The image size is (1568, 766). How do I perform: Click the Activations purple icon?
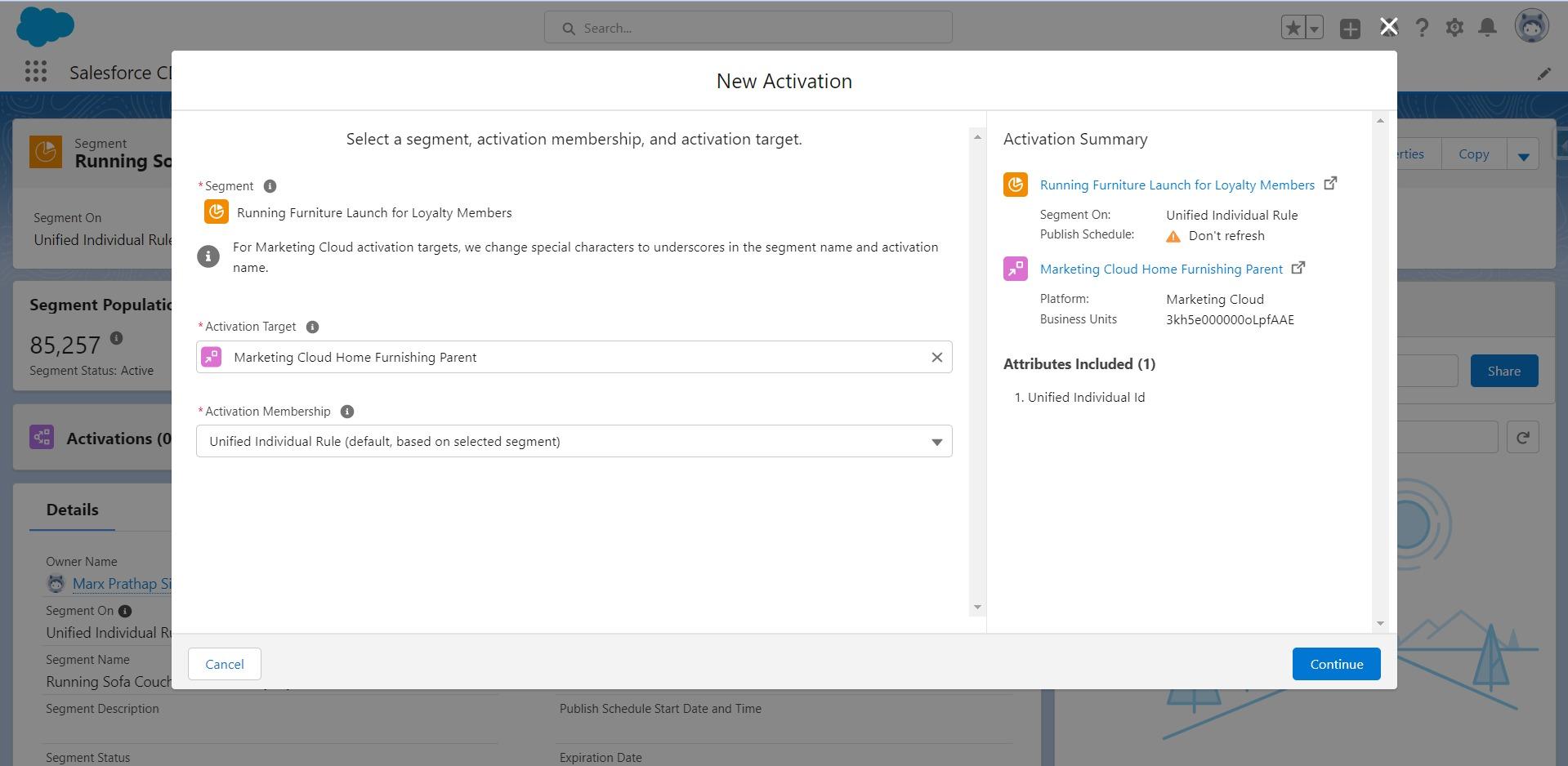click(x=42, y=438)
